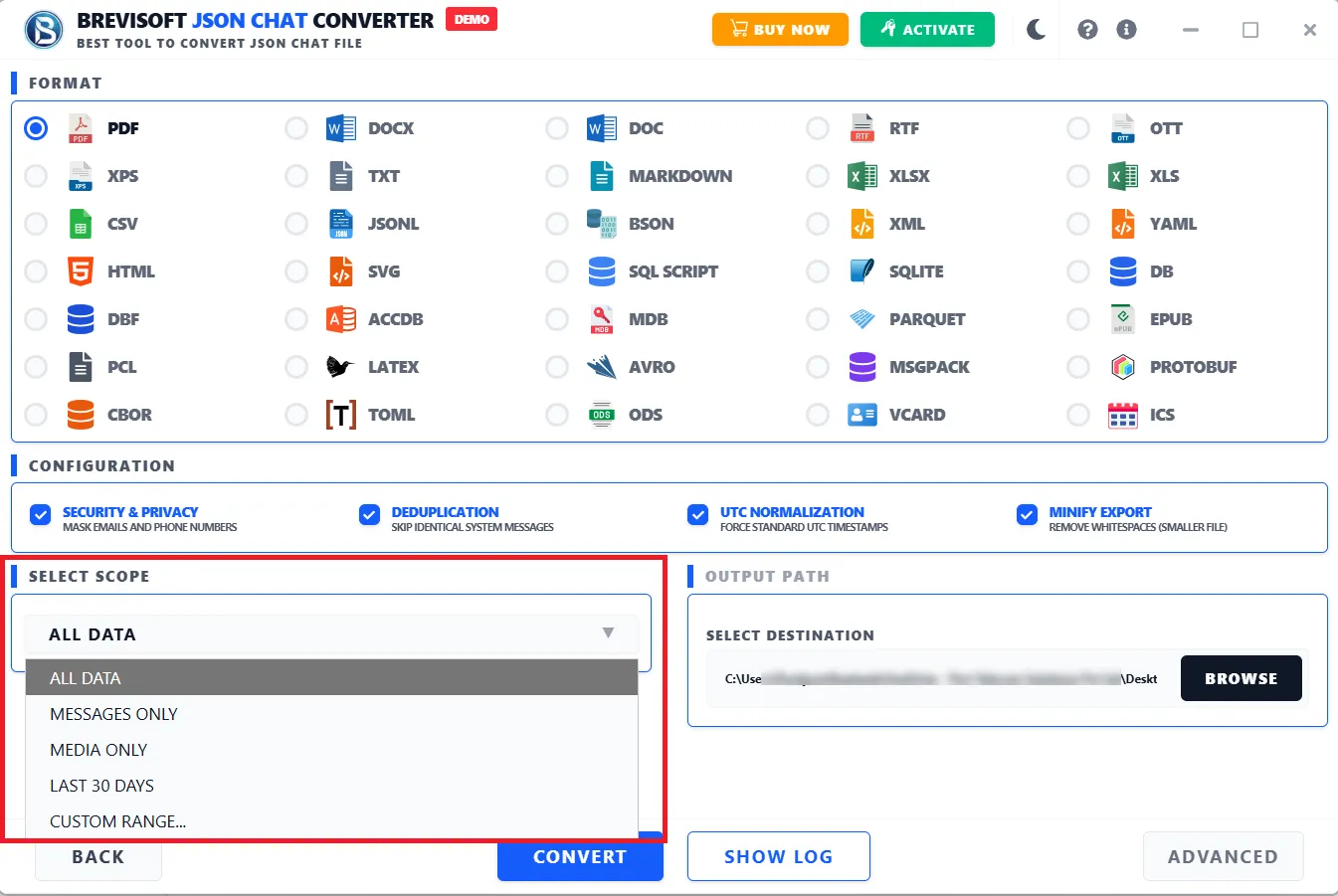Select the ODS radio button
The width and height of the screenshot is (1338, 896).
tap(557, 415)
